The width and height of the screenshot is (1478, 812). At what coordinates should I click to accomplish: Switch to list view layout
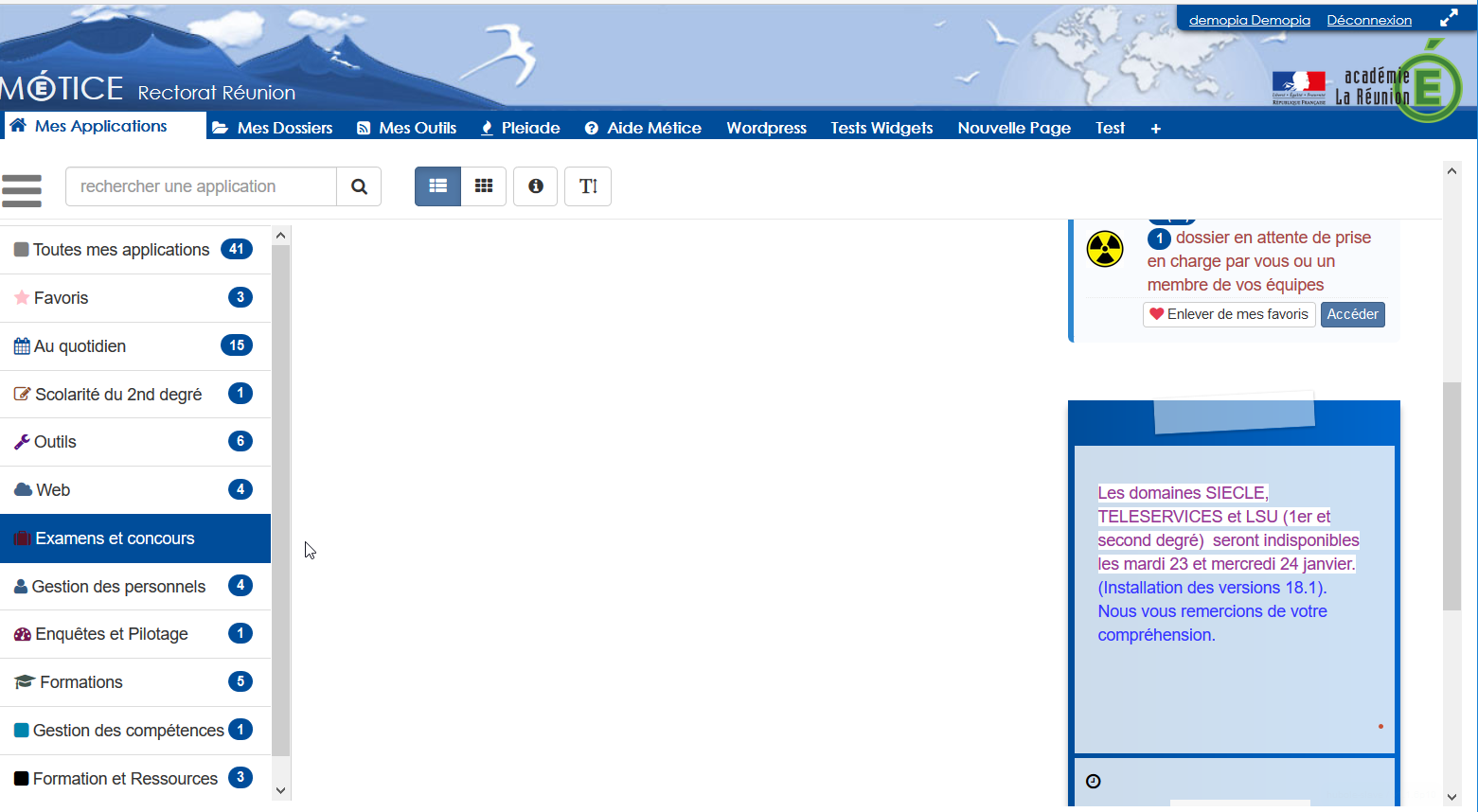pos(437,186)
